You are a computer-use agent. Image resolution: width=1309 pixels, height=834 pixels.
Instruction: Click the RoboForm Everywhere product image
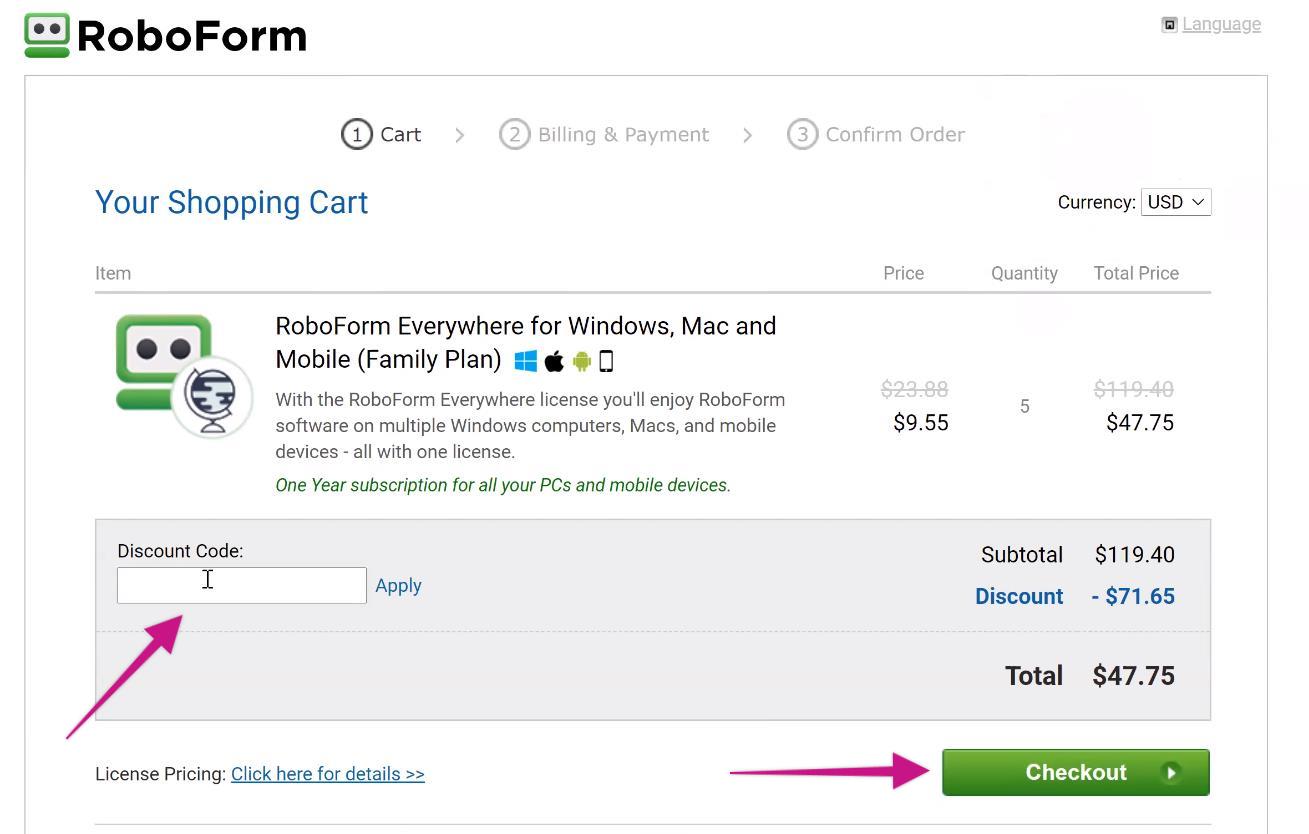tap(183, 375)
